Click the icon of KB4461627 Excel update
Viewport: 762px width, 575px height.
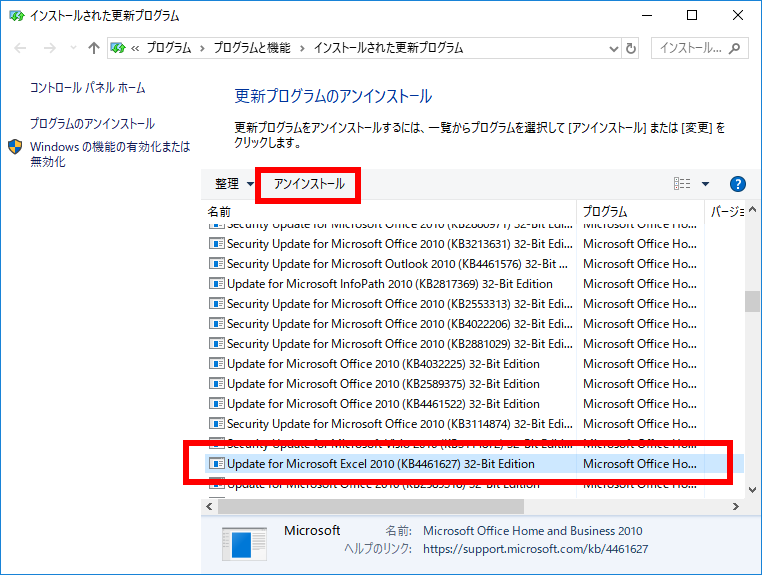click(216, 464)
